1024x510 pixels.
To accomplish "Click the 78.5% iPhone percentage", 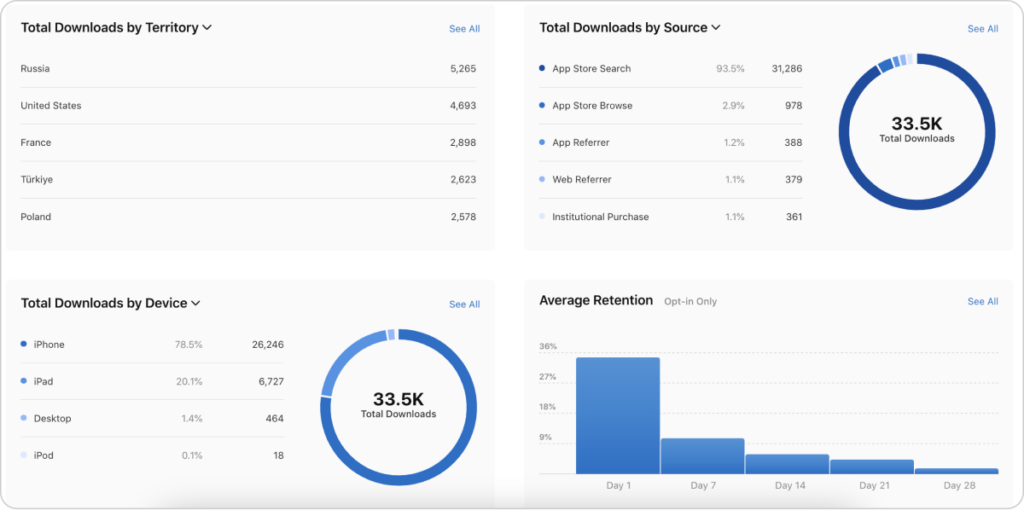I will pyautogui.click(x=189, y=345).
